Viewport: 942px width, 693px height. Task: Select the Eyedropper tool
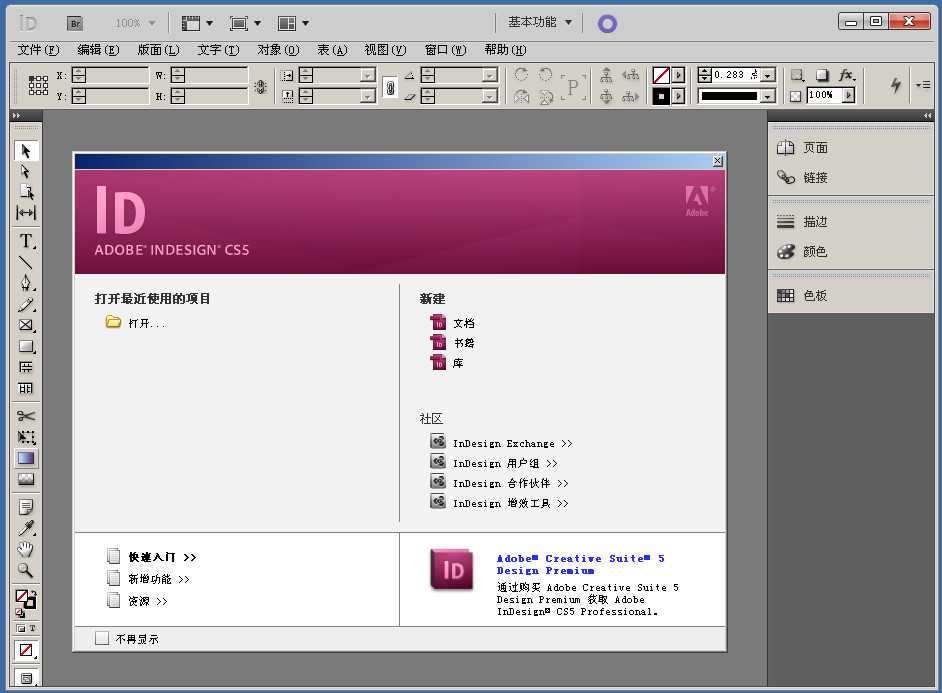pos(26,528)
